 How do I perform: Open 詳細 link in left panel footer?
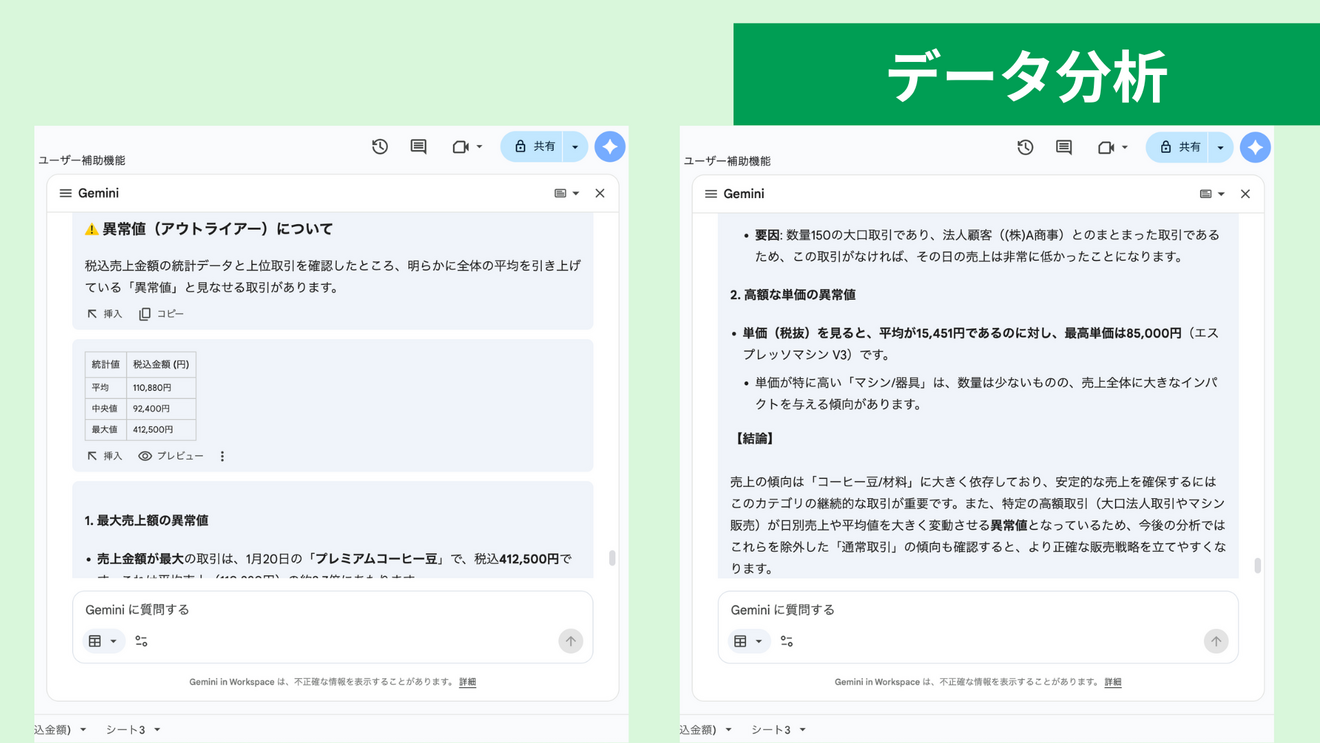click(x=468, y=682)
